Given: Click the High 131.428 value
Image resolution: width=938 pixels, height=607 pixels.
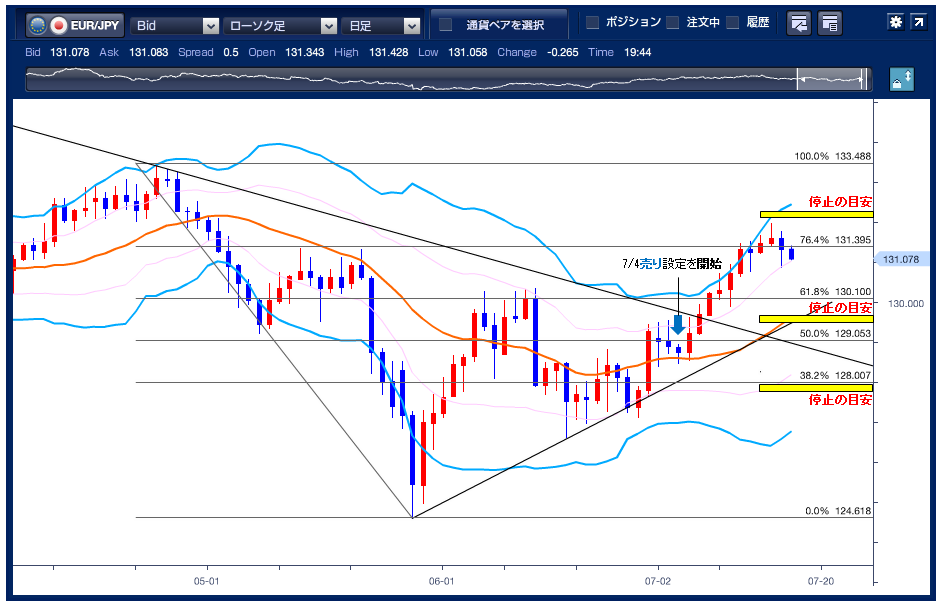Looking at the screenshot, I should tap(388, 52).
